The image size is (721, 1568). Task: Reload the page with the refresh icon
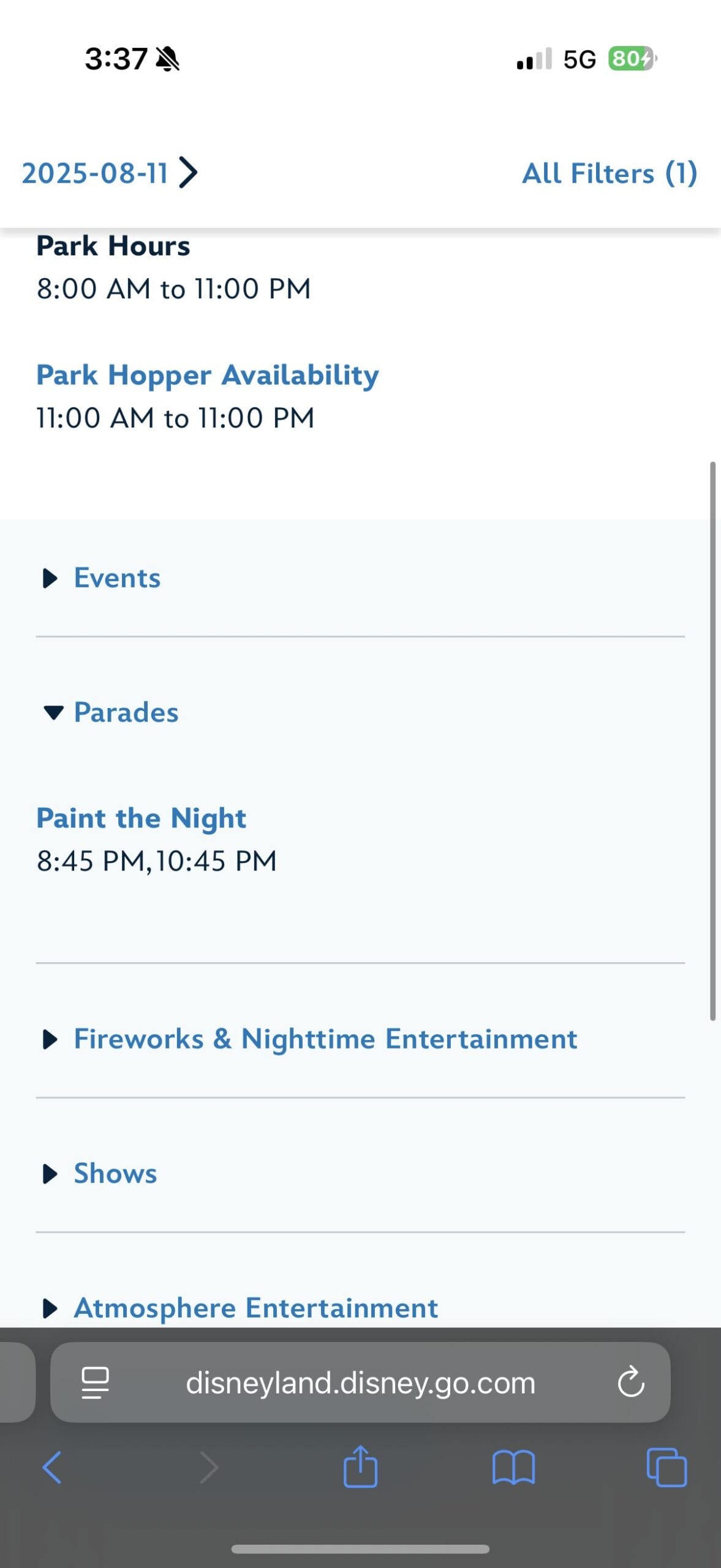click(630, 1383)
